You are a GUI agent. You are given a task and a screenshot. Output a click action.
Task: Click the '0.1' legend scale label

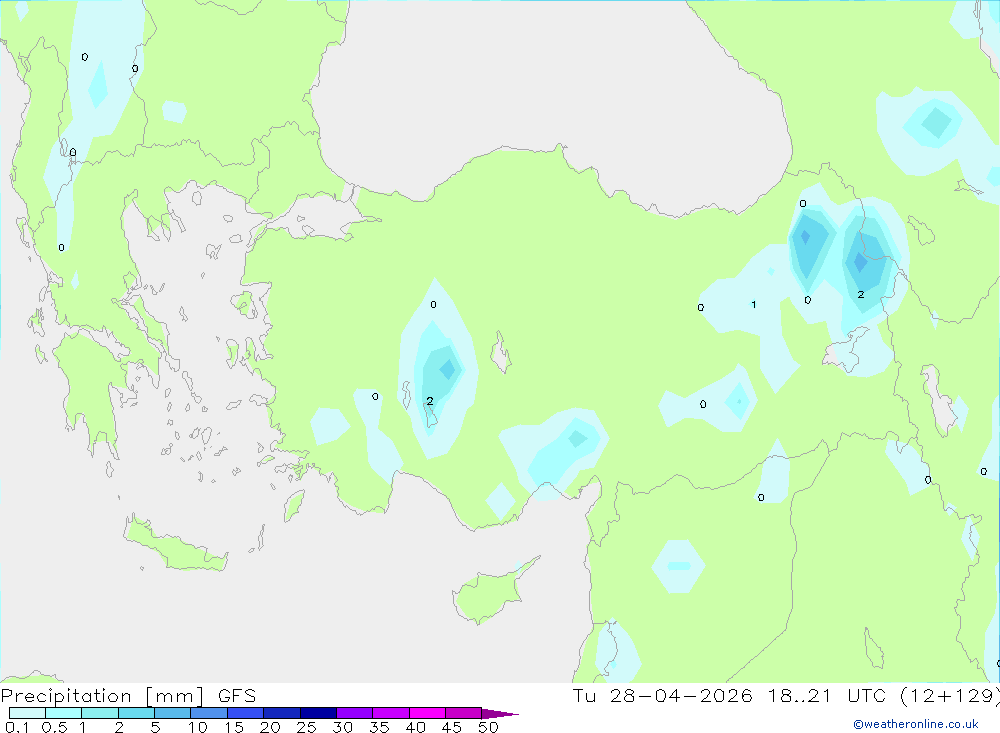(x=17, y=727)
